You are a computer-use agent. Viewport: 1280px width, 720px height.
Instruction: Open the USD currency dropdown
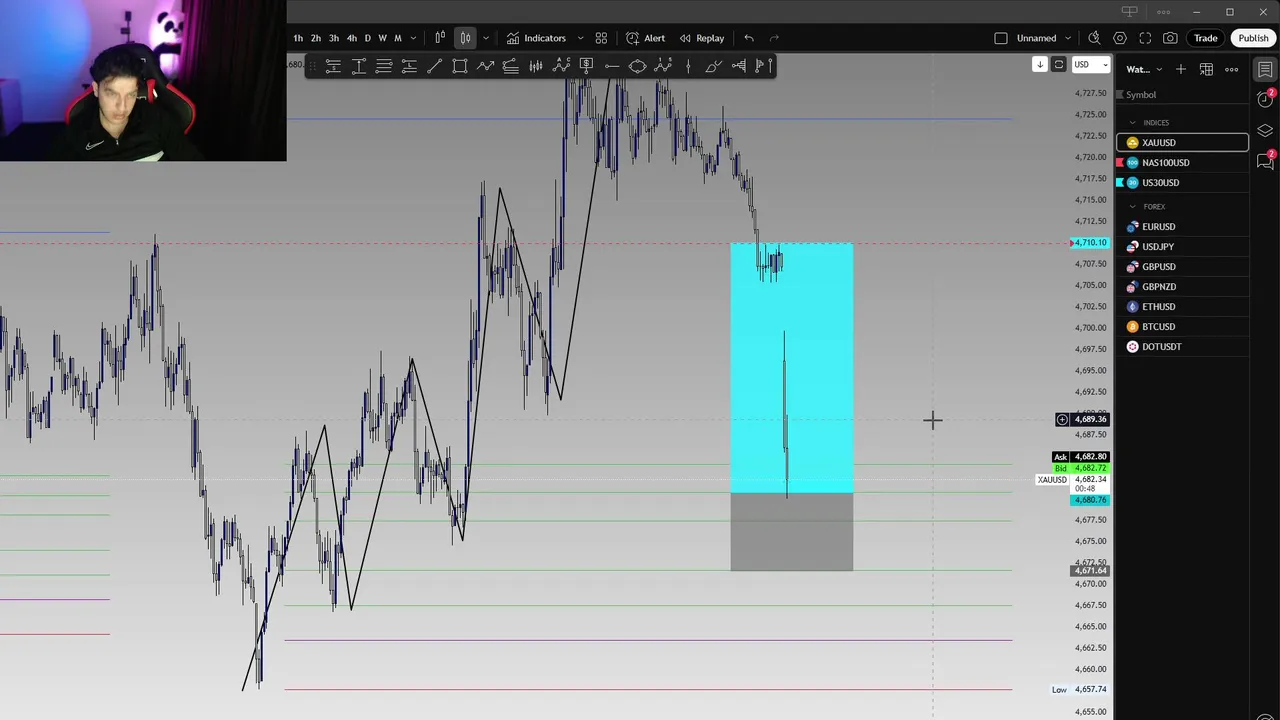pyautogui.click(x=1091, y=65)
